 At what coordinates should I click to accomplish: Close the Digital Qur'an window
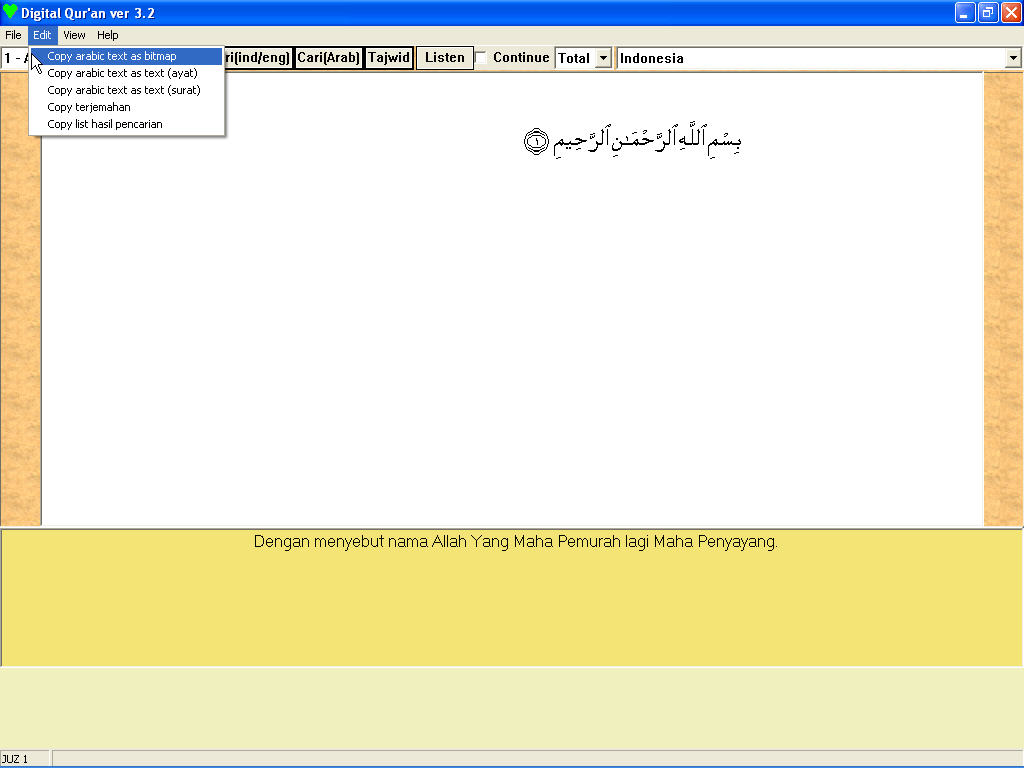(1011, 12)
